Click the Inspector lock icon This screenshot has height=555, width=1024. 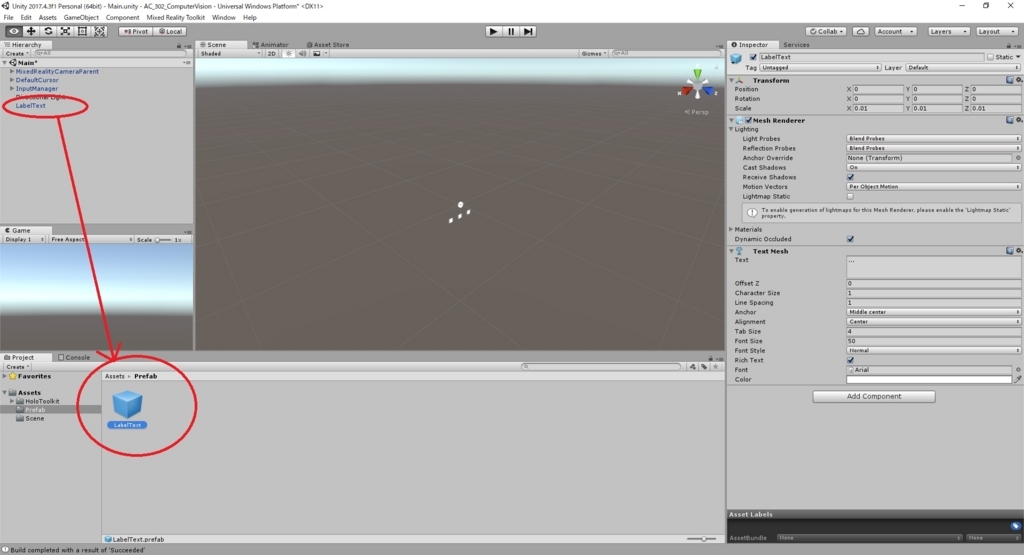pos(1008,46)
